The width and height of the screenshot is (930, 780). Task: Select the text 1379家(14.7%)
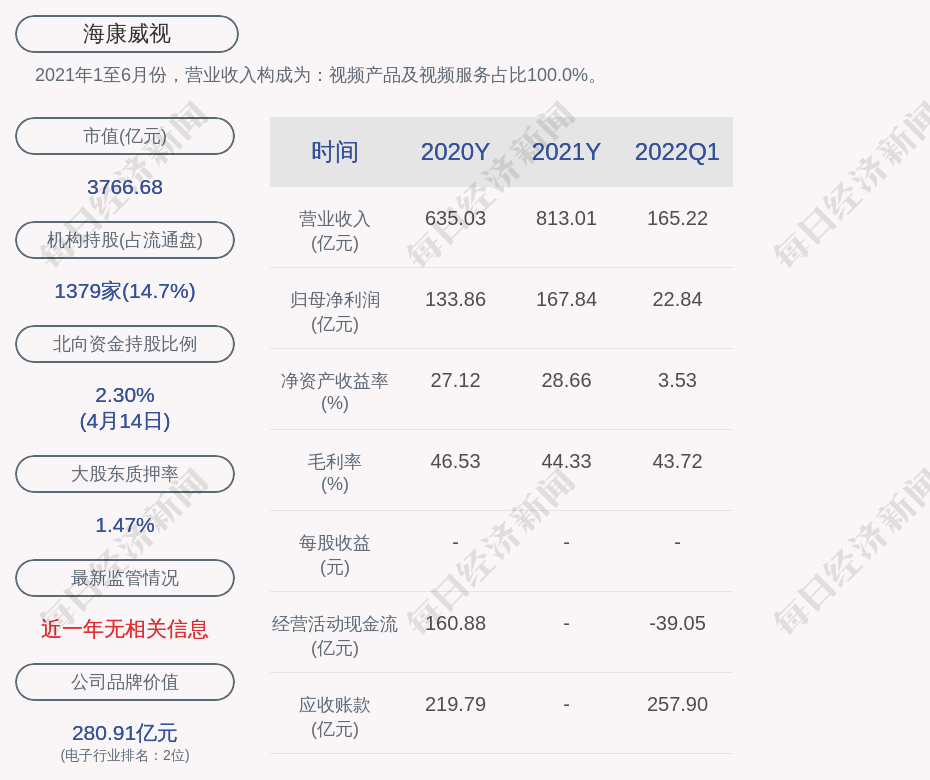(x=125, y=291)
